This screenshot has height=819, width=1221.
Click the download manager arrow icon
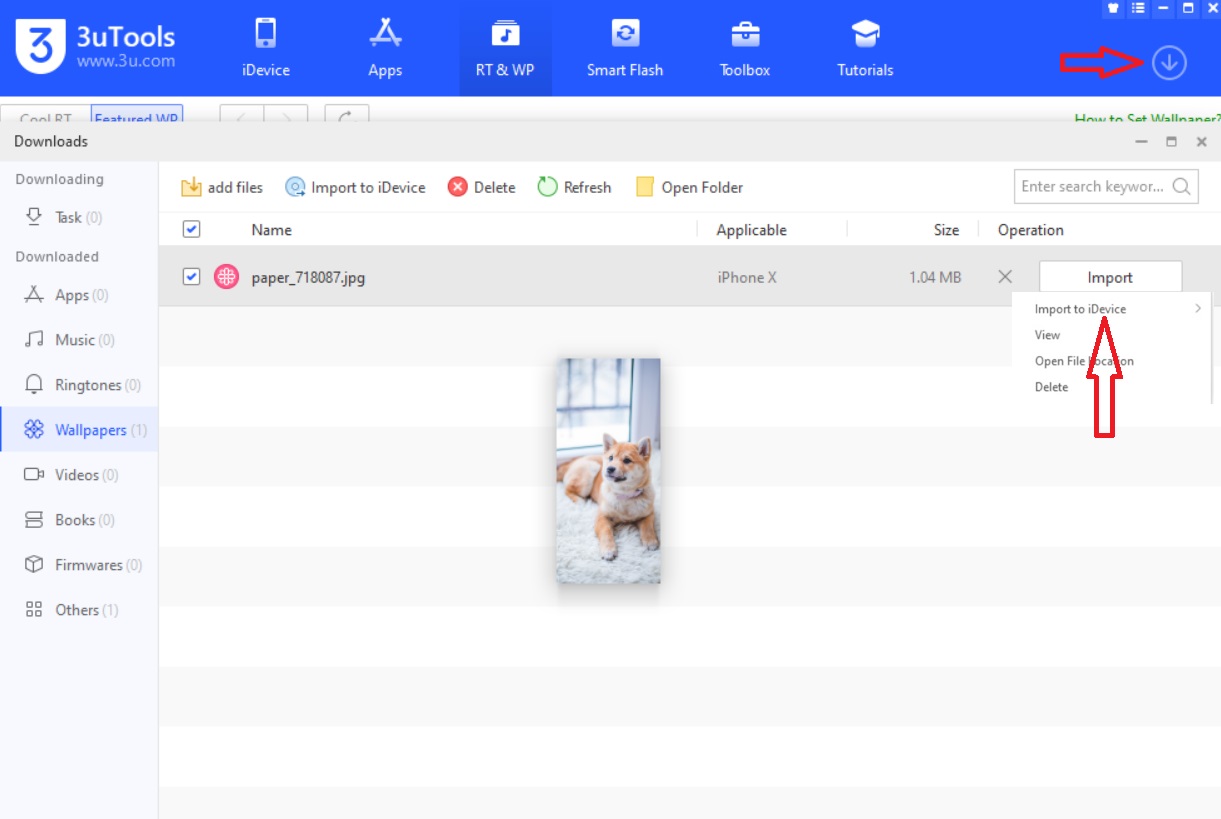click(1168, 63)
